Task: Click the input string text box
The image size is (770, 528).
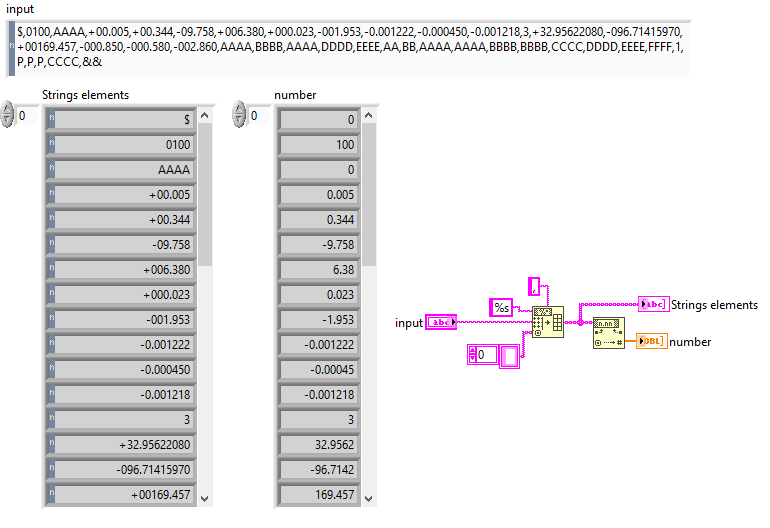Action: pyautogui.click(x=349, y=48)
